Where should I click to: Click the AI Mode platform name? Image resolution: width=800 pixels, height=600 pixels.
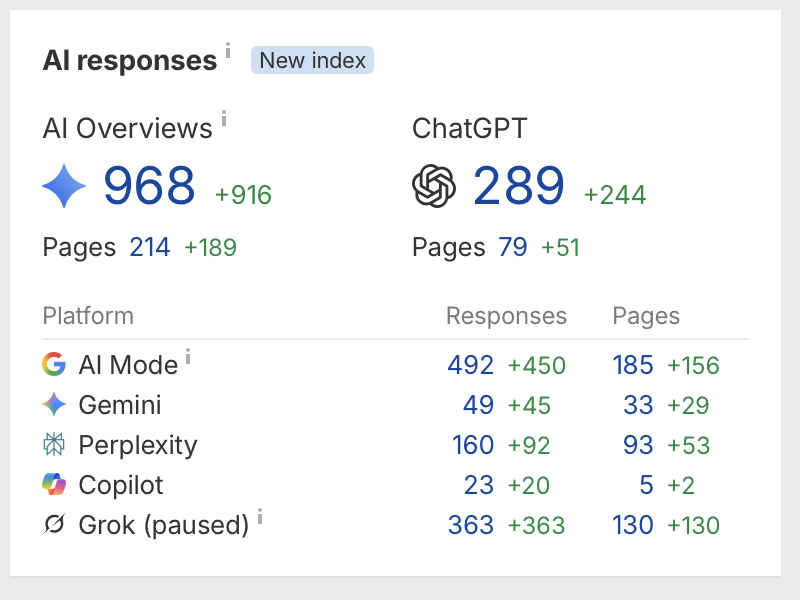(x=128, y=365)
